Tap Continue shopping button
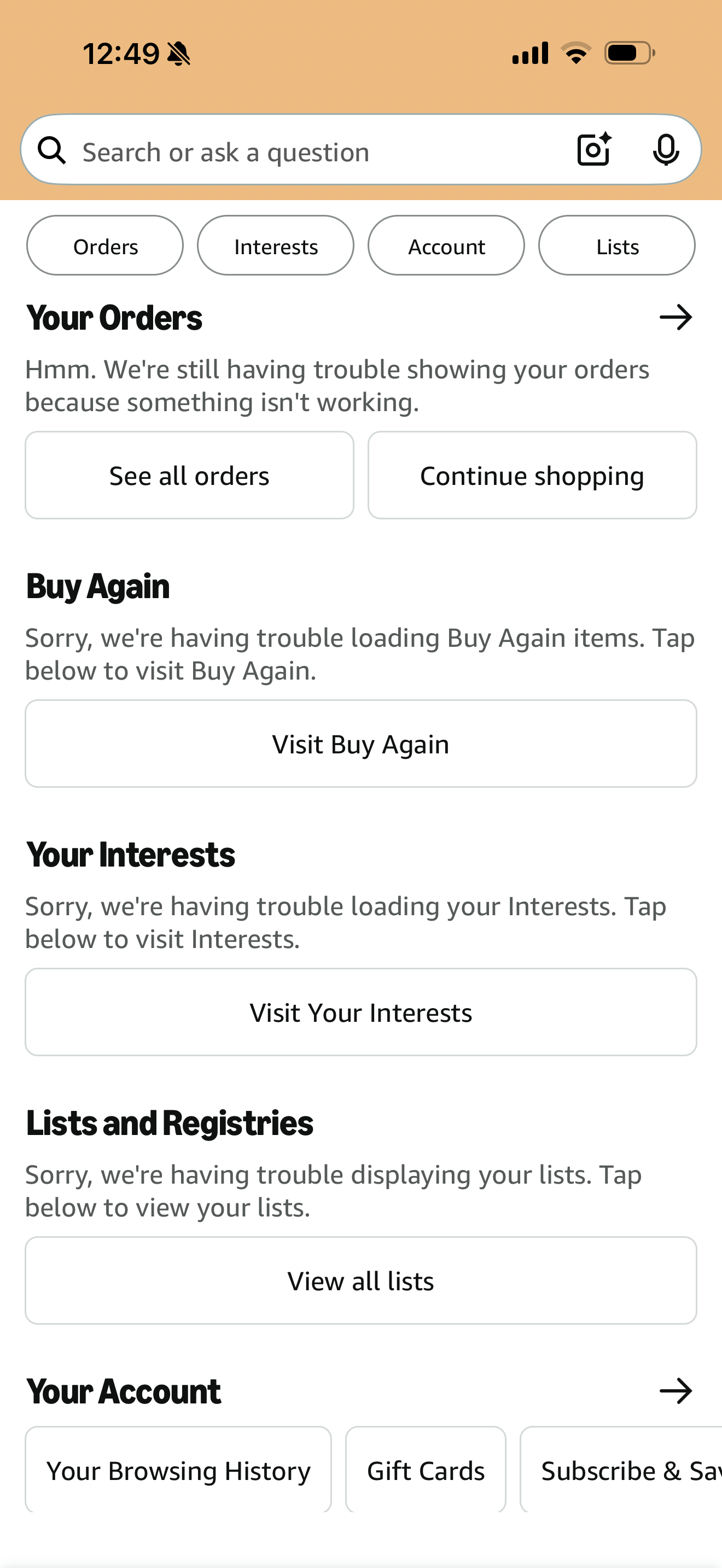Screen dimensions: 722x1568 click(x=532, y=476)
